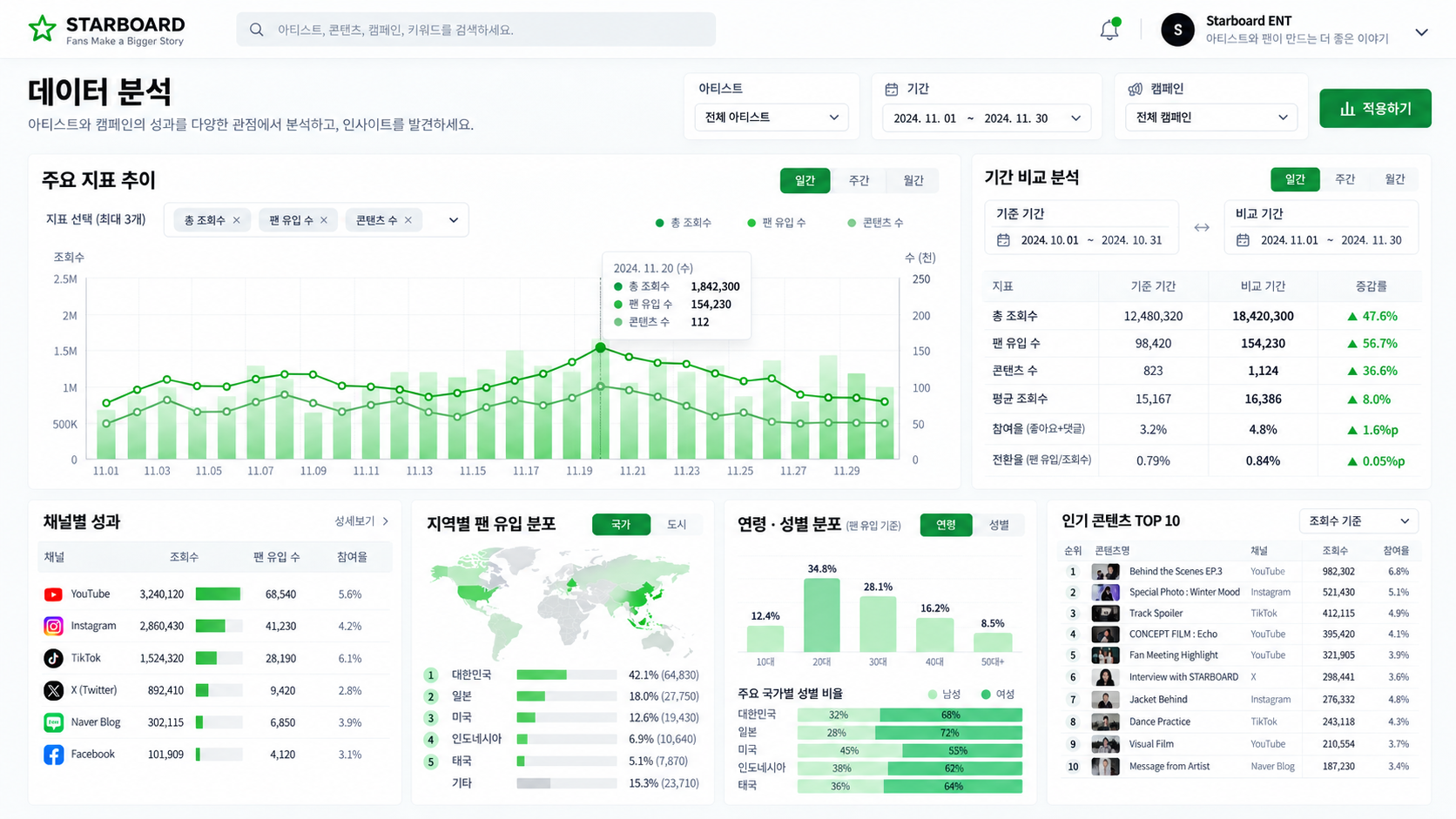Viewport: 1456px width, 819px height.
Task: Remove the 콘텐츠 수 metric chip
Action: (408, 220)
